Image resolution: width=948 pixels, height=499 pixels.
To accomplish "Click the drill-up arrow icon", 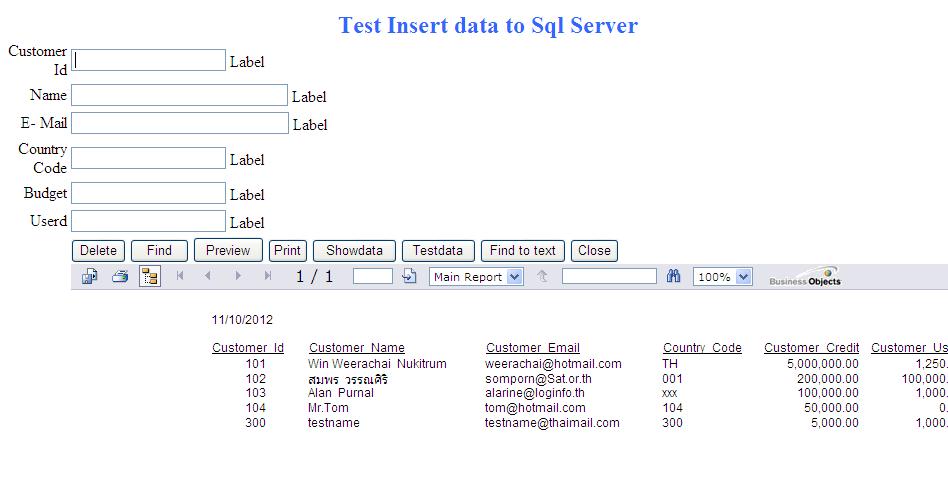I will click(542, 276).
